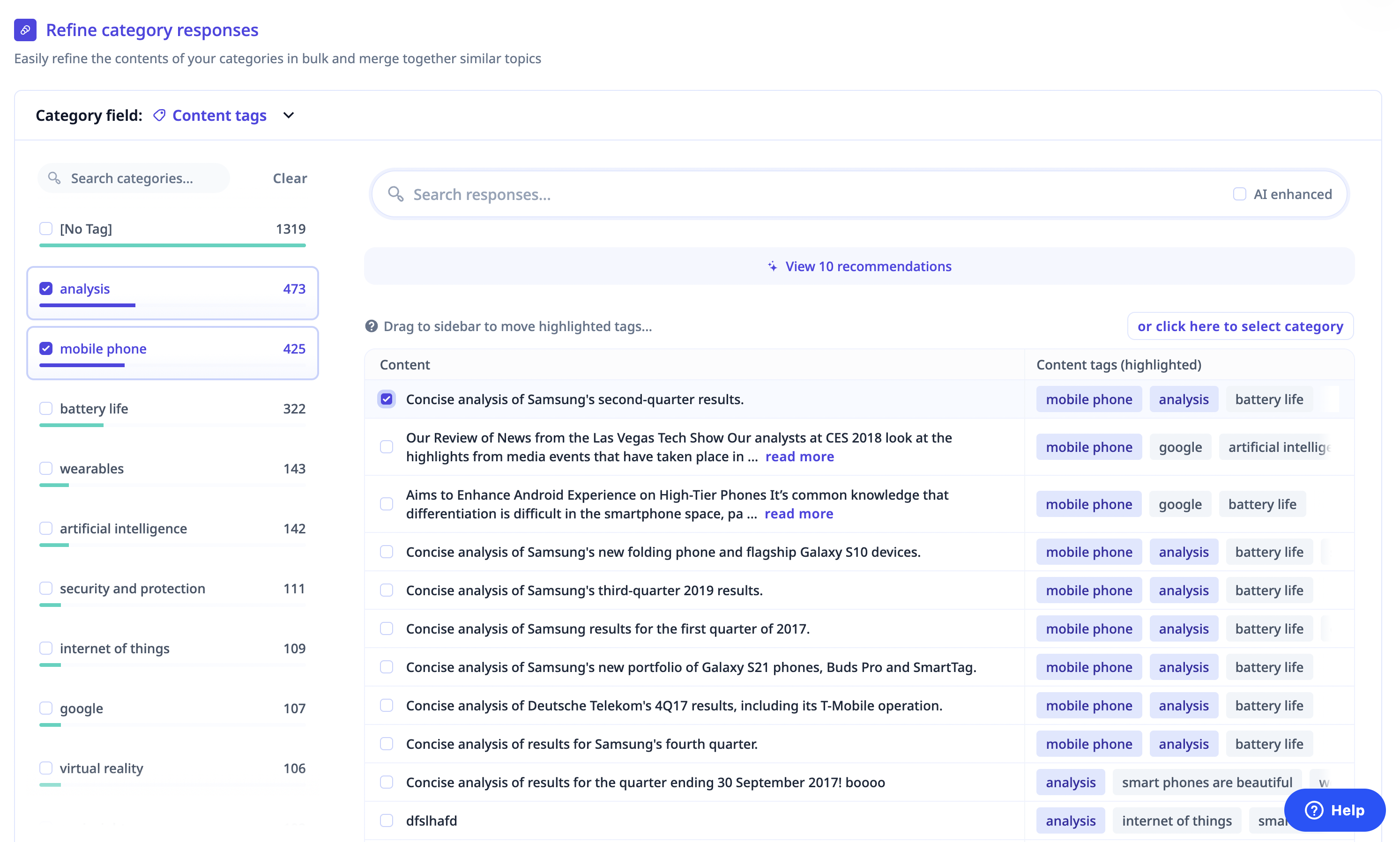Viewport: 1400px width, 842px height.
Task: Focus the Search responses input field
Action: click(x=795, y=194)
